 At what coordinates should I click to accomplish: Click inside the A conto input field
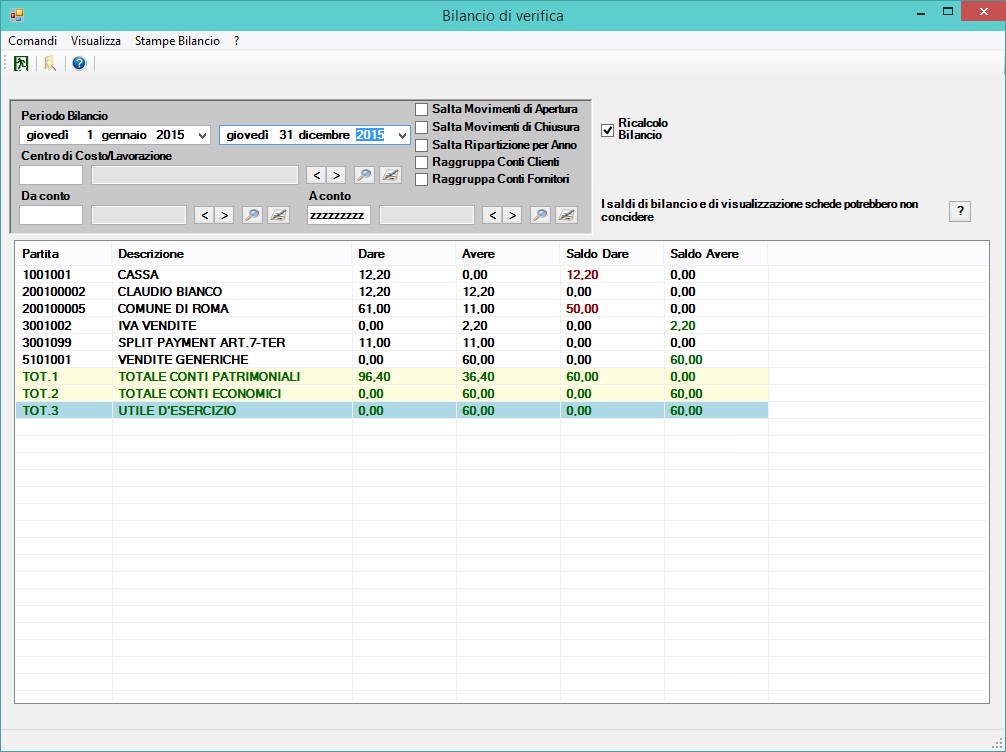(339, 215)
